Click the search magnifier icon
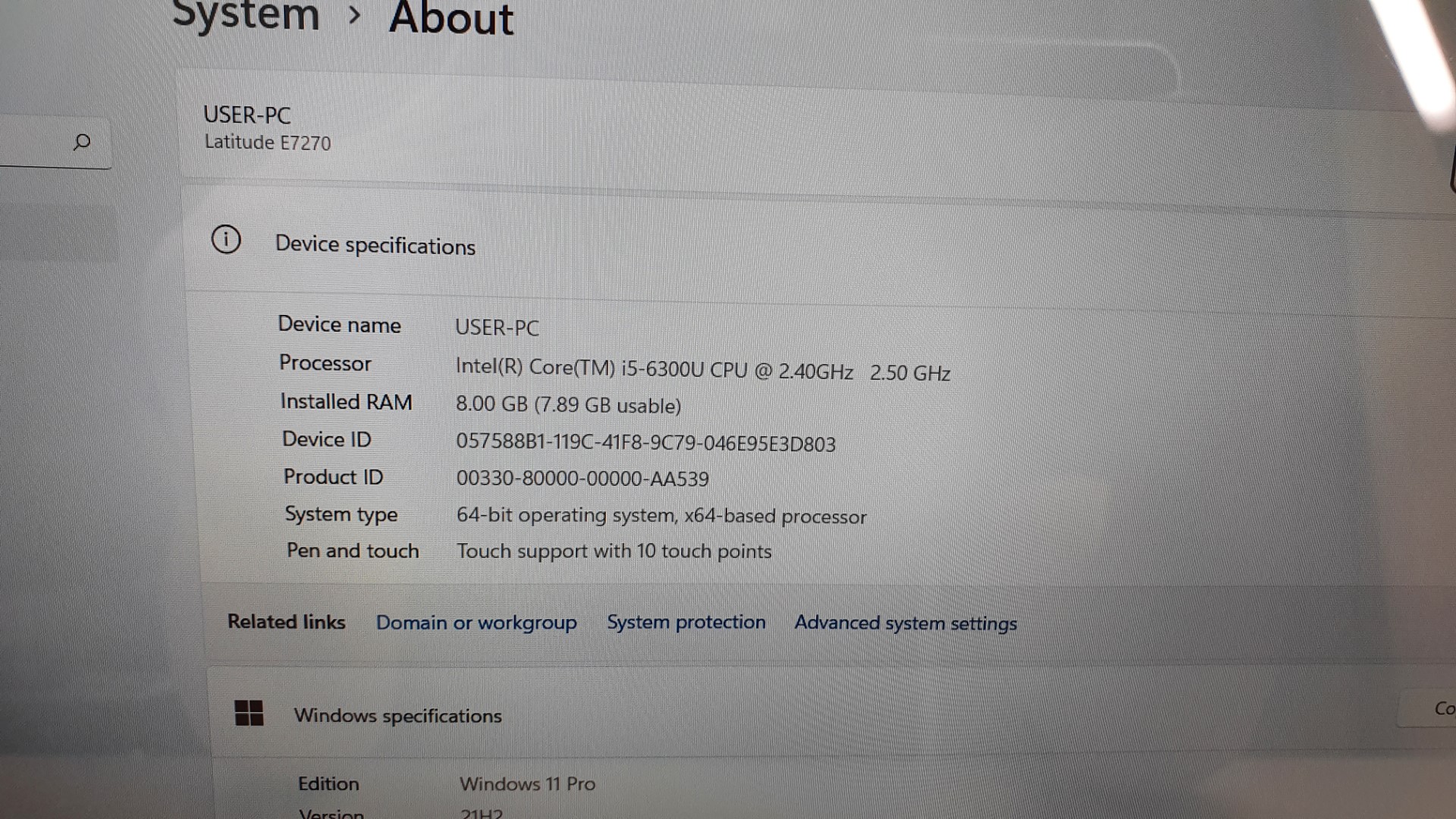 pos(82,142)
